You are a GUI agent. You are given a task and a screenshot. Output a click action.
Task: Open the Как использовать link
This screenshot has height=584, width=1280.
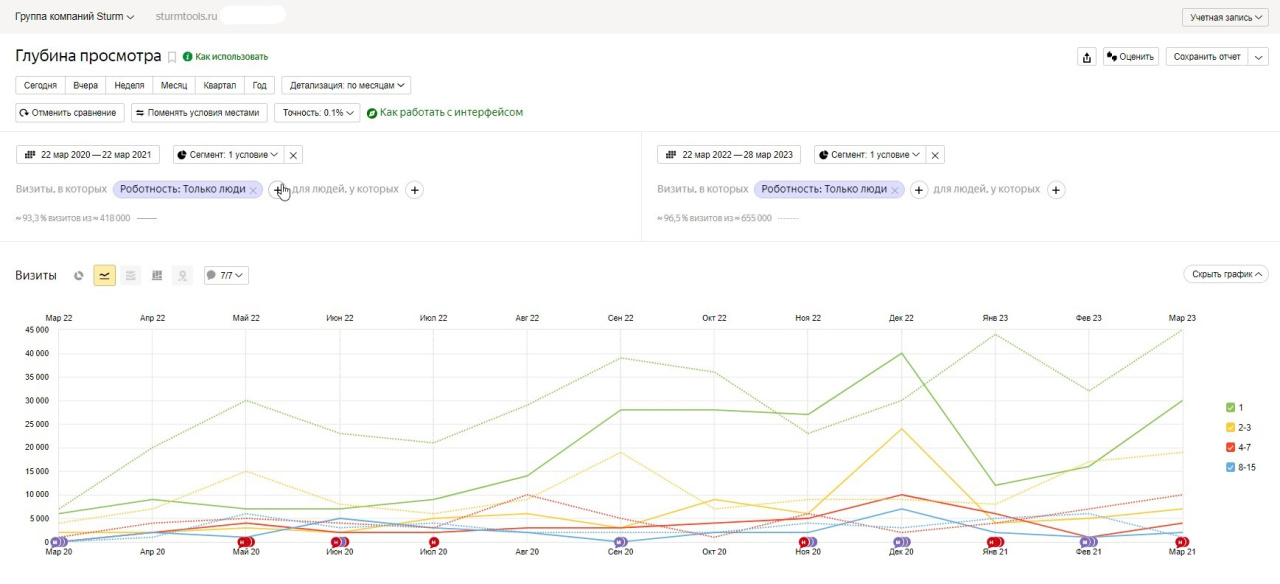coord(225,57)
